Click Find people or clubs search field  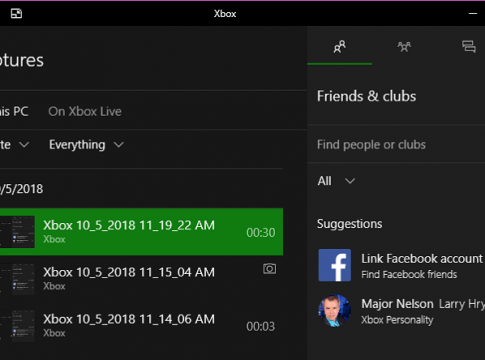point(396,145)
